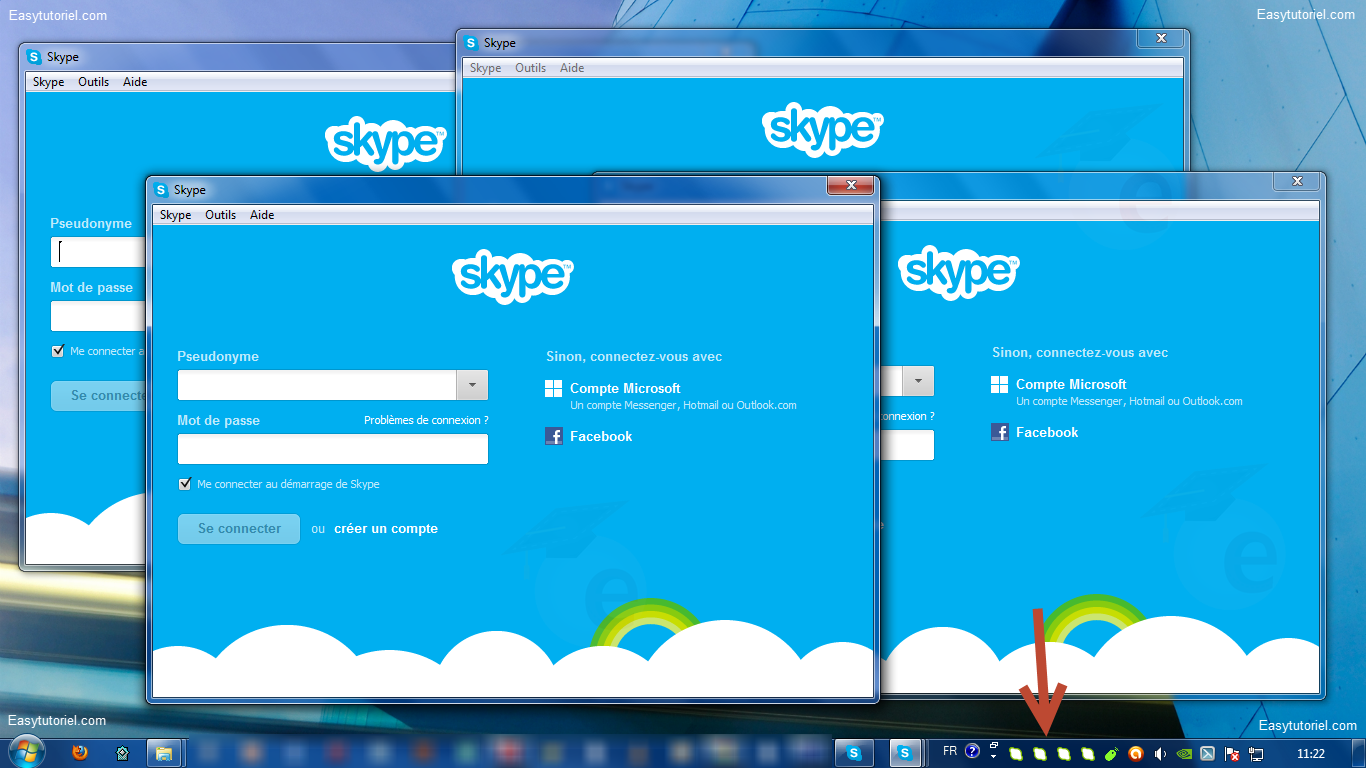Open the clock showing 11:22
Image resolution: width=1366 pixels, height=768 pixels.
pos(1311,753)
